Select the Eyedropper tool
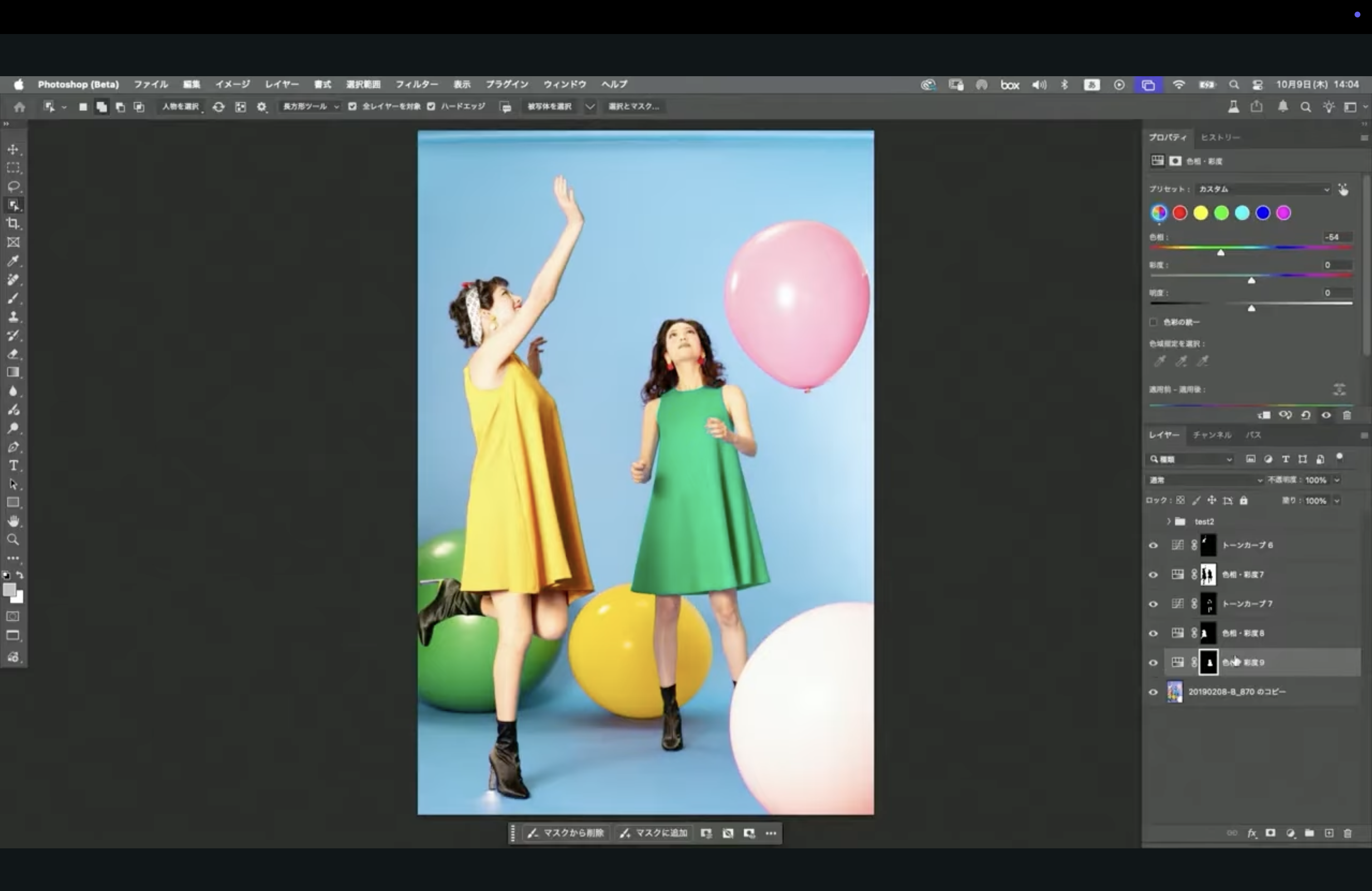This screenshot has height=891, width=1372. click(13, 261)
